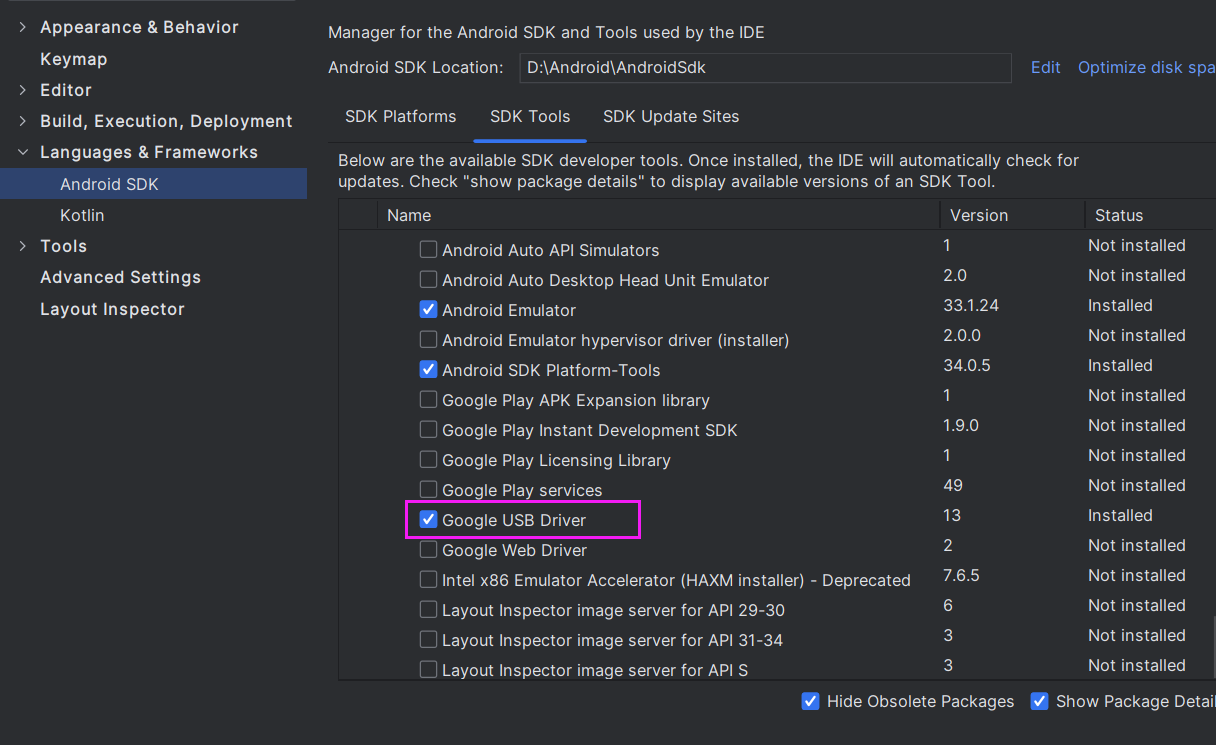Click the Optimize disk space link

pos(1145,68)
